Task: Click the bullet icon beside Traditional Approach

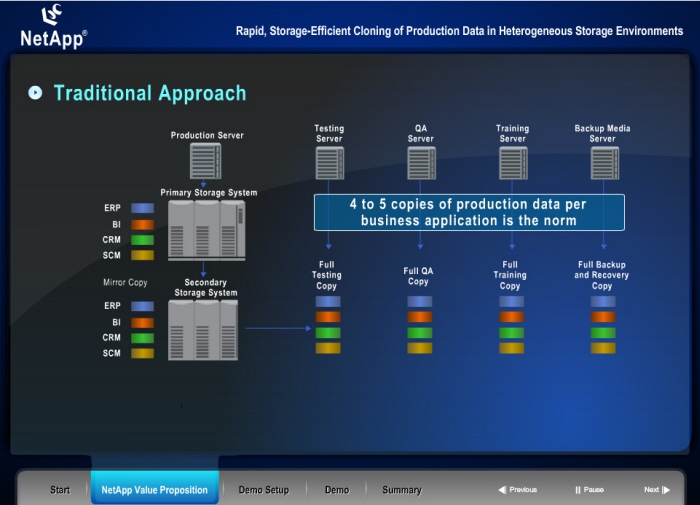Action: pyautogui.click(x=36, y=93)
